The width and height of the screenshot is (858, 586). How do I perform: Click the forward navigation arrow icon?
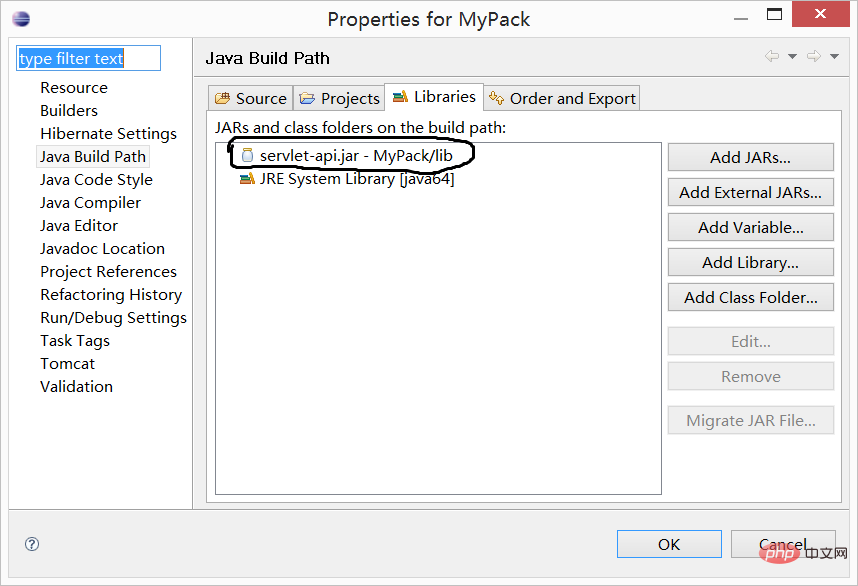click(814, 57)
